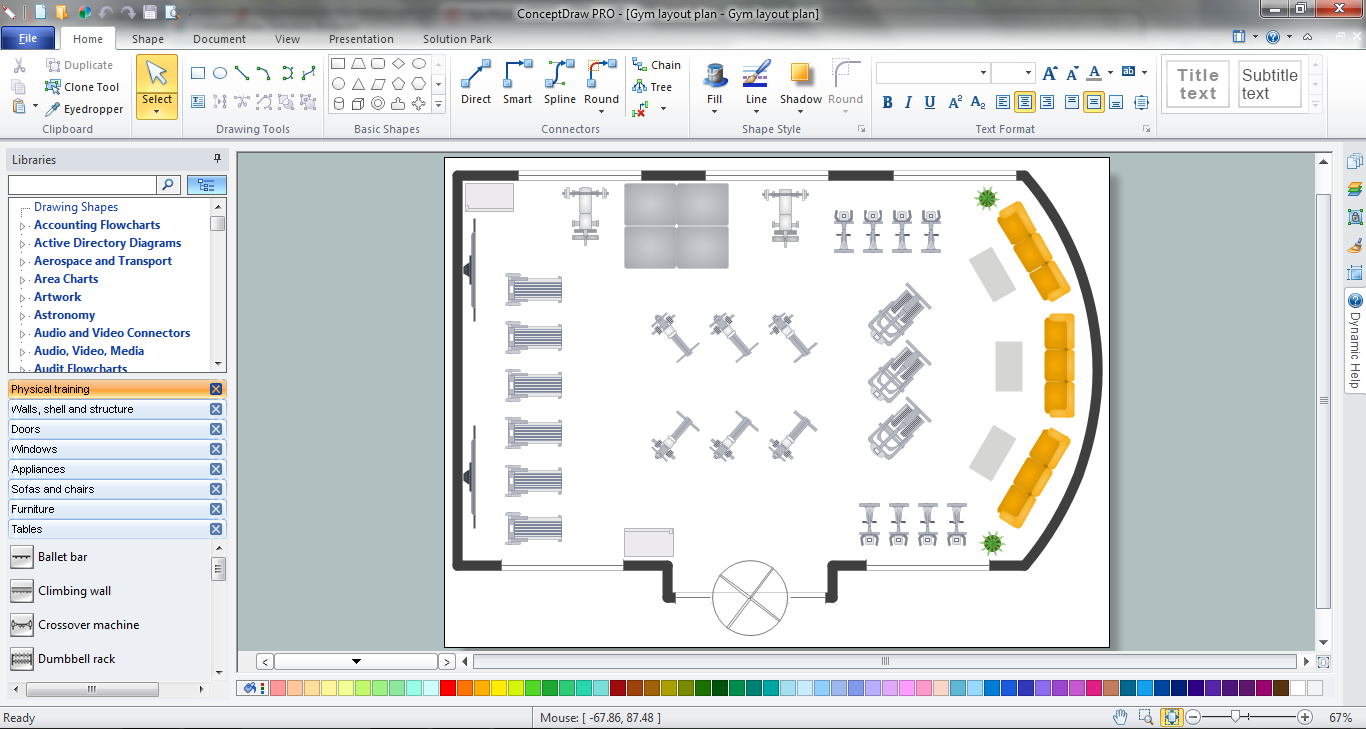This screenshot has width=1366, height=729.
Task: Apply Subtitle text style
Action: (x=1270, y=84)
